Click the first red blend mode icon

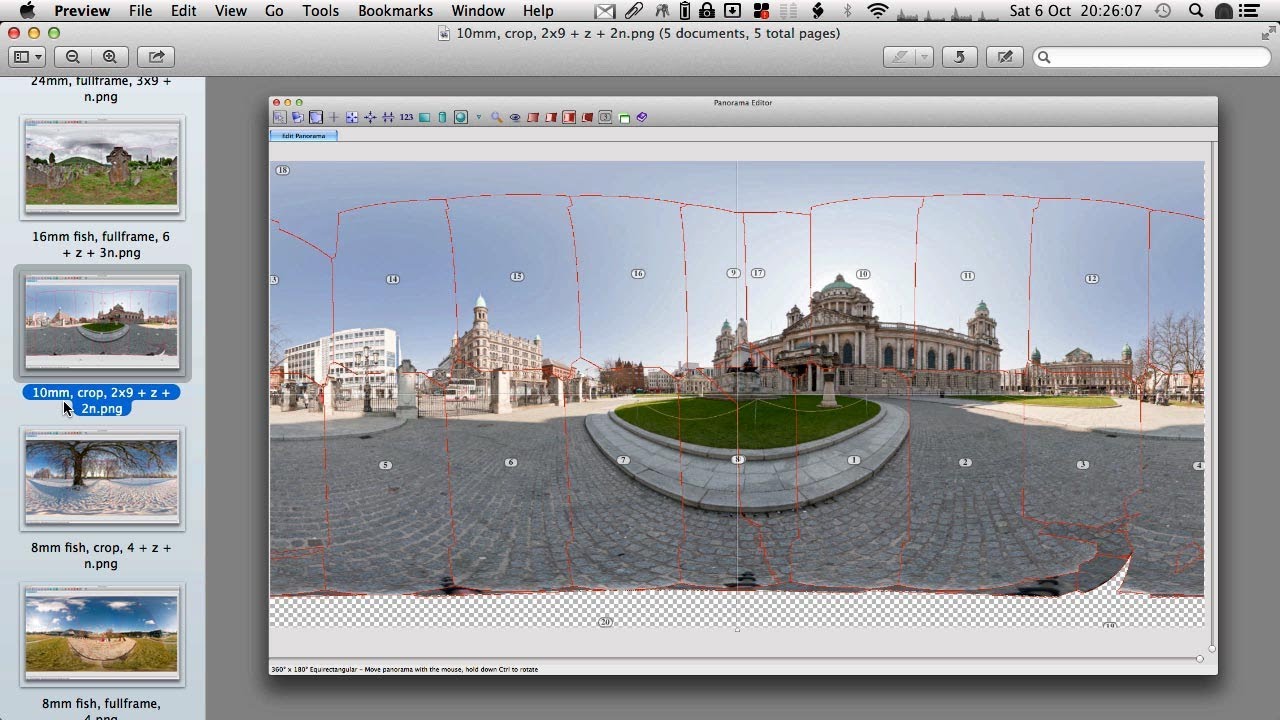click(533, 117)
